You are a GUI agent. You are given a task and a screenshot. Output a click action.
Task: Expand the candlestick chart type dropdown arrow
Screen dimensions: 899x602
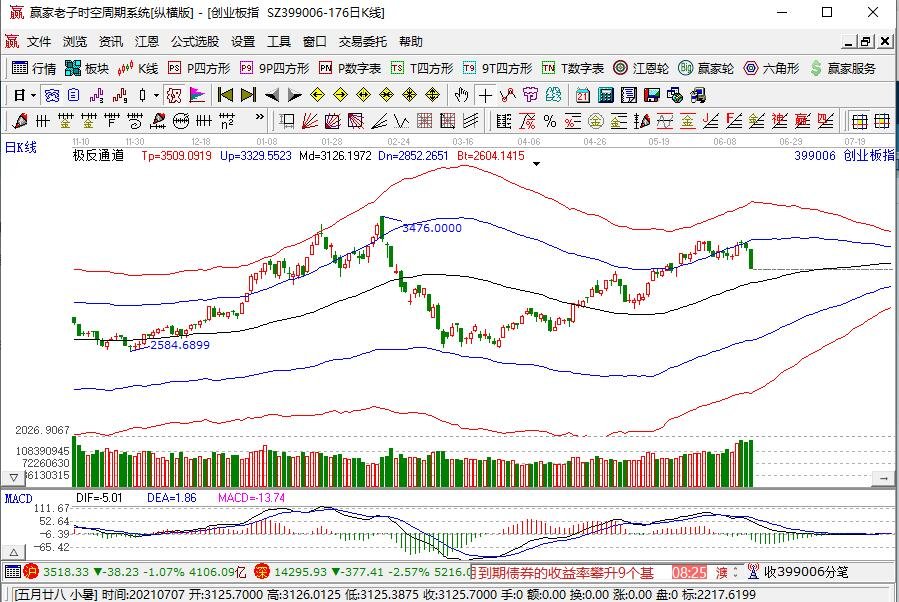156,95
